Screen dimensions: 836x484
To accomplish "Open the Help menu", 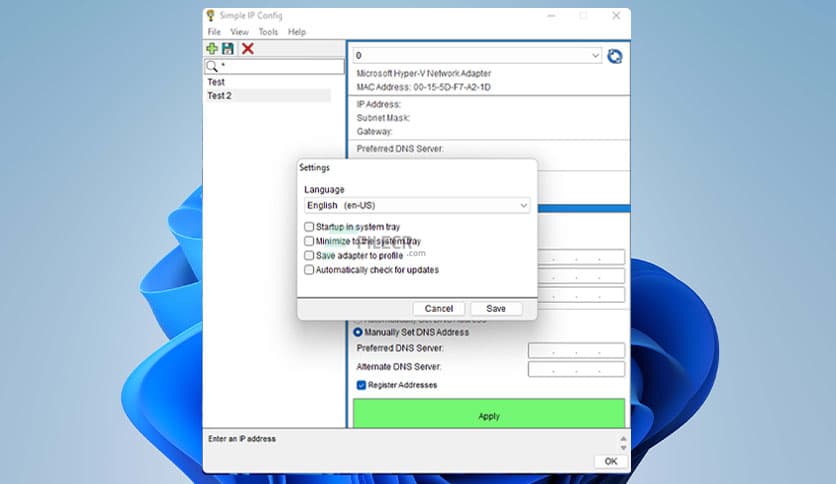I will tap(297, 32).
